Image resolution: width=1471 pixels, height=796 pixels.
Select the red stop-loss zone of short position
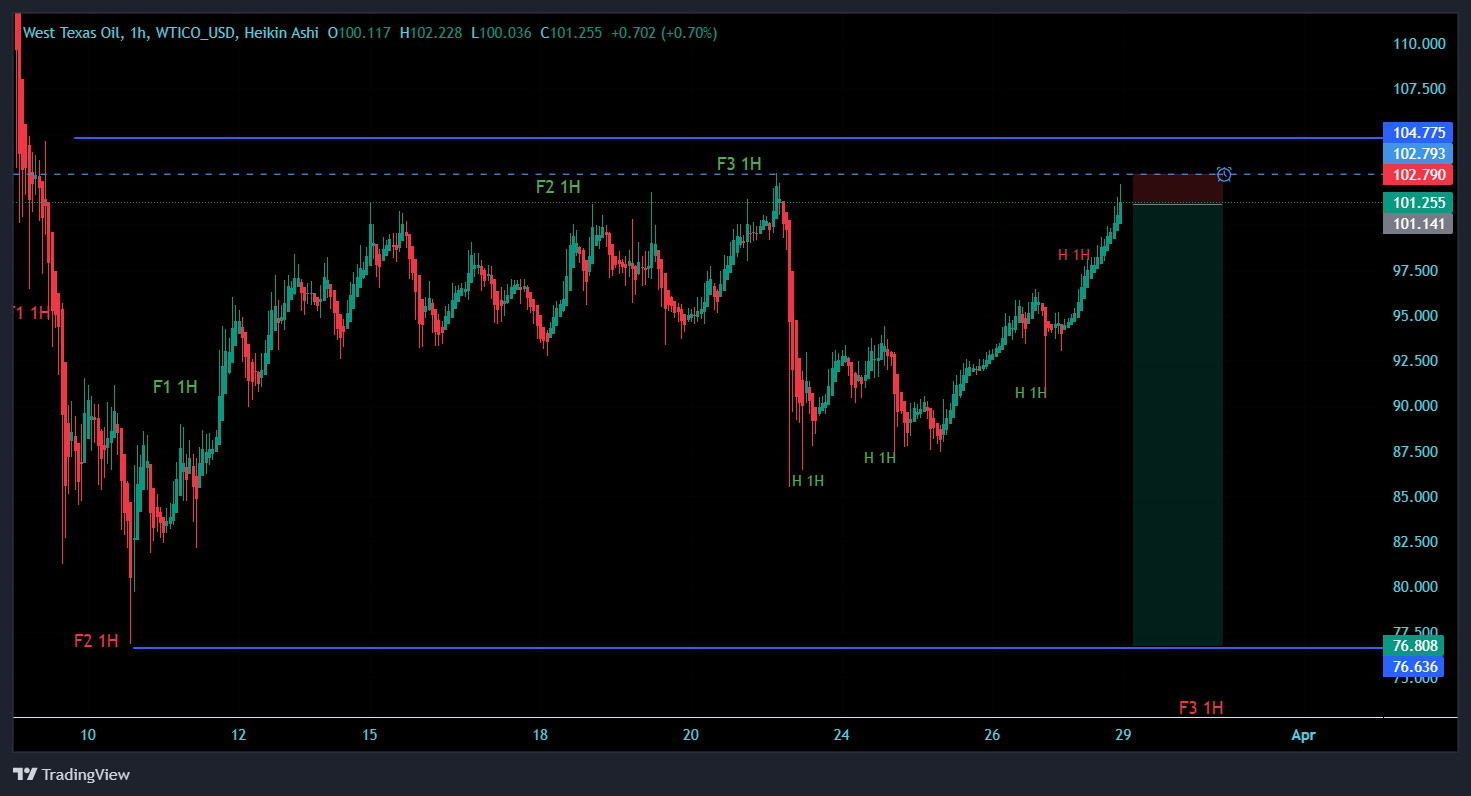point(1177,189)
